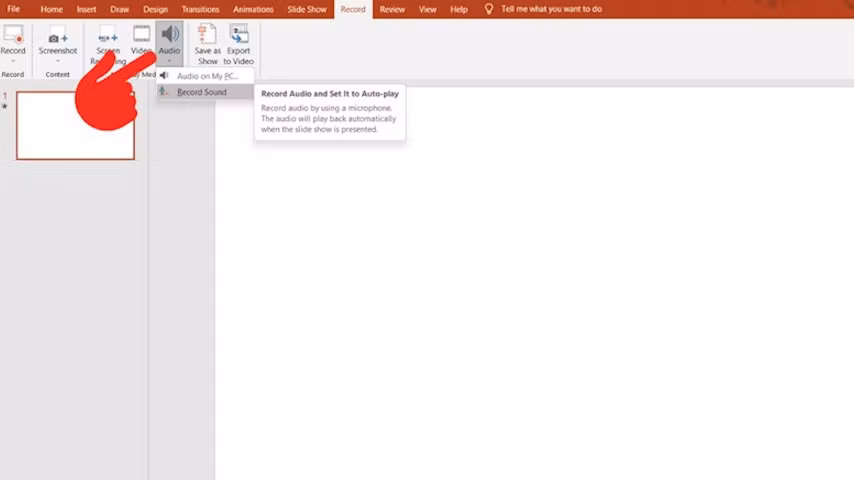
Task: Expand the Record button dropdown arrow
Action: [13, 60]
